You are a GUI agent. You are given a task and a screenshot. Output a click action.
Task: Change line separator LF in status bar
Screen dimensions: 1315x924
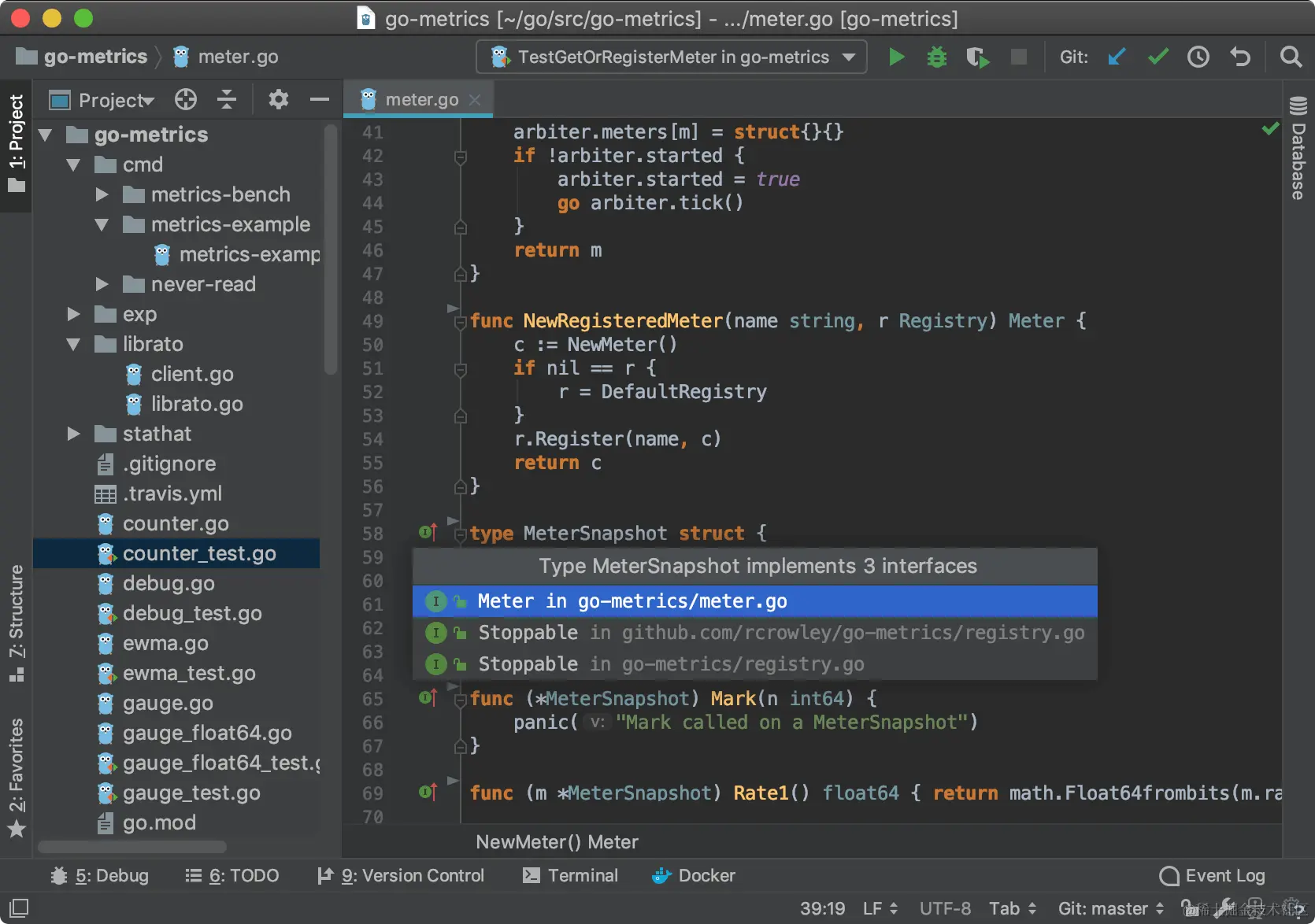(880, 908)
